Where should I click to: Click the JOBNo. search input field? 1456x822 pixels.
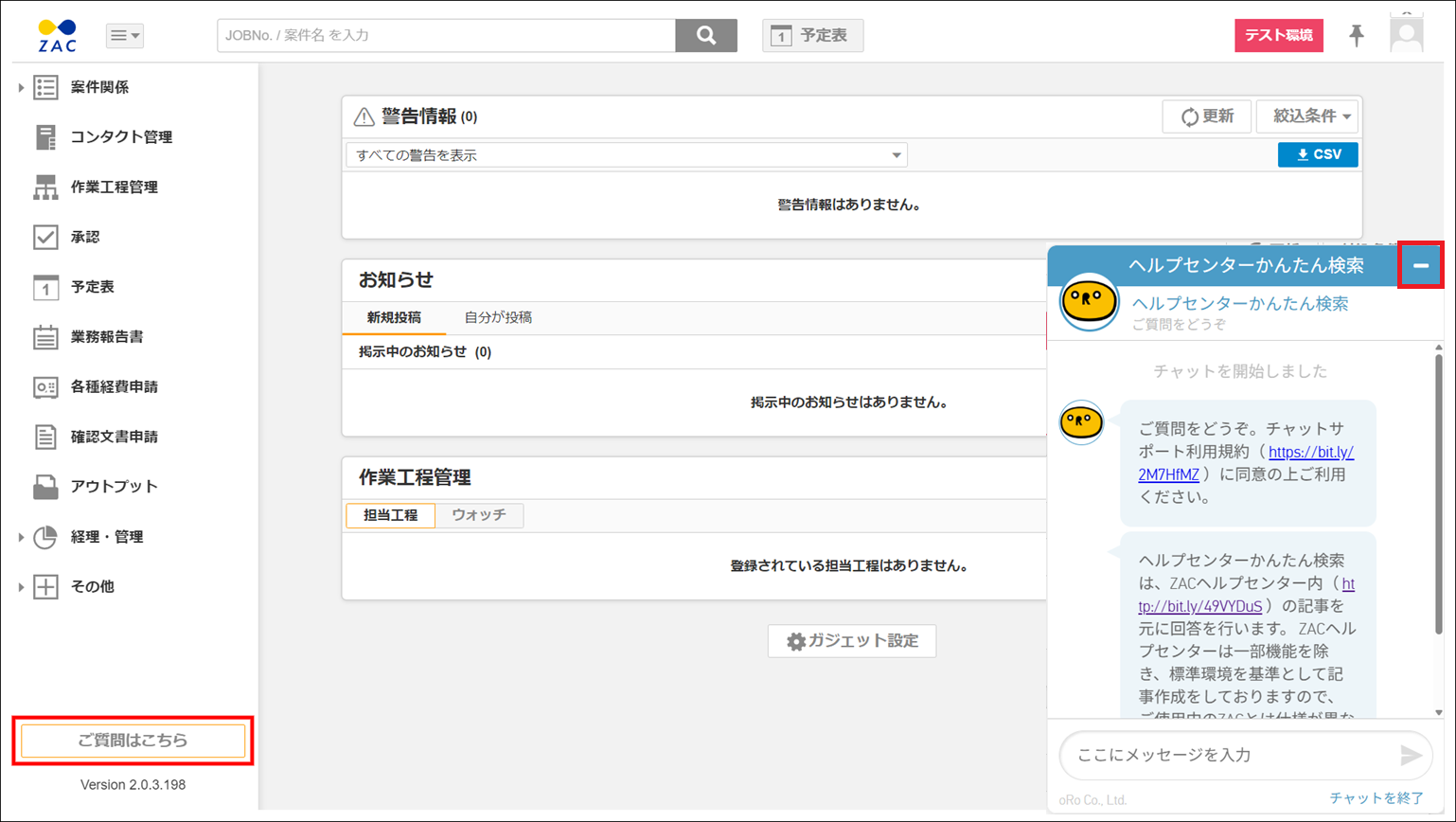point(446,35)
